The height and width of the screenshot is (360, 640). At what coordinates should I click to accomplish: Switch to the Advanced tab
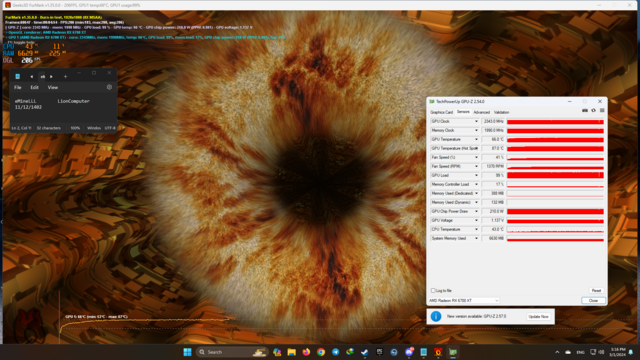(x=482, y=112)
